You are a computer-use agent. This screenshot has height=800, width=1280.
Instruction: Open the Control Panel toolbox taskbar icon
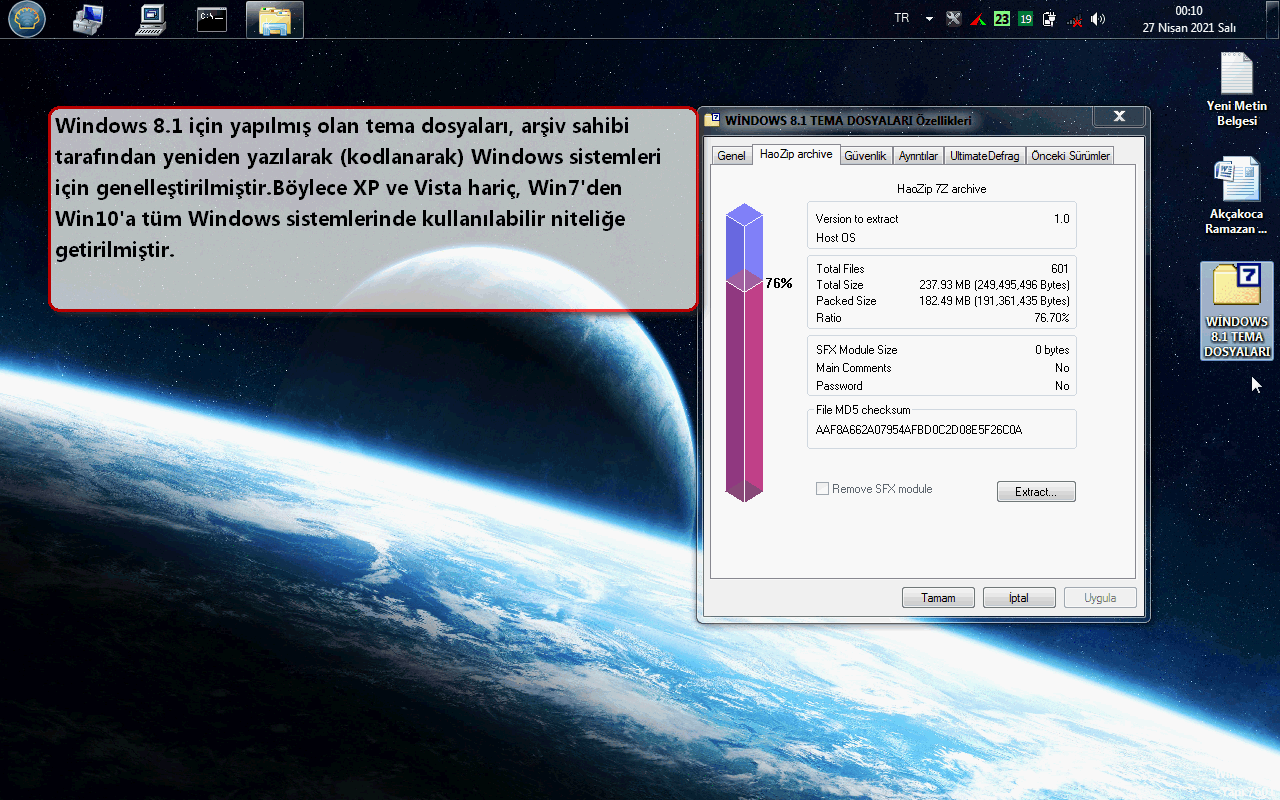click(x=89, y=19)
